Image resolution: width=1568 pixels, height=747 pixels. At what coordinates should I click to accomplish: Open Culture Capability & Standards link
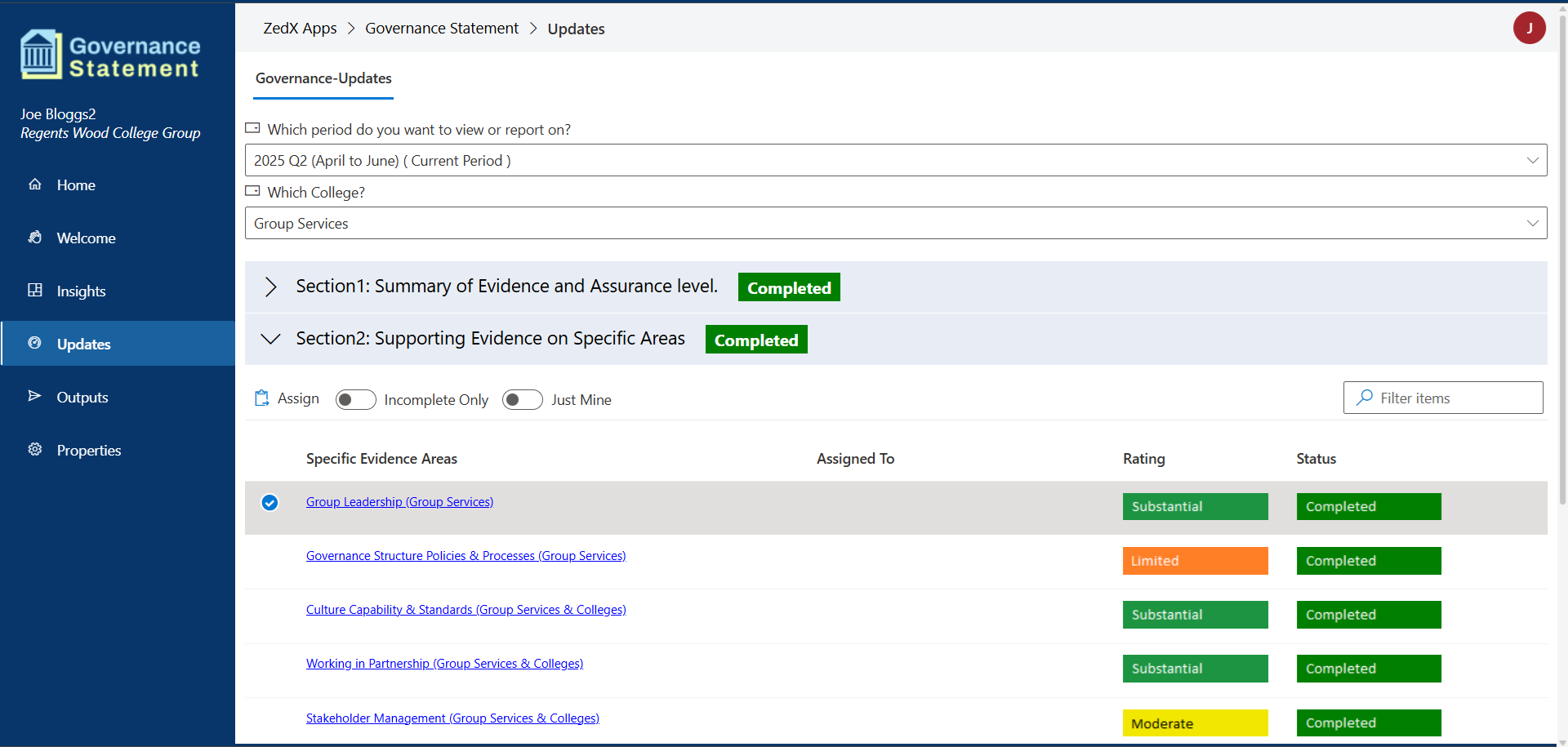pos(465,610)
